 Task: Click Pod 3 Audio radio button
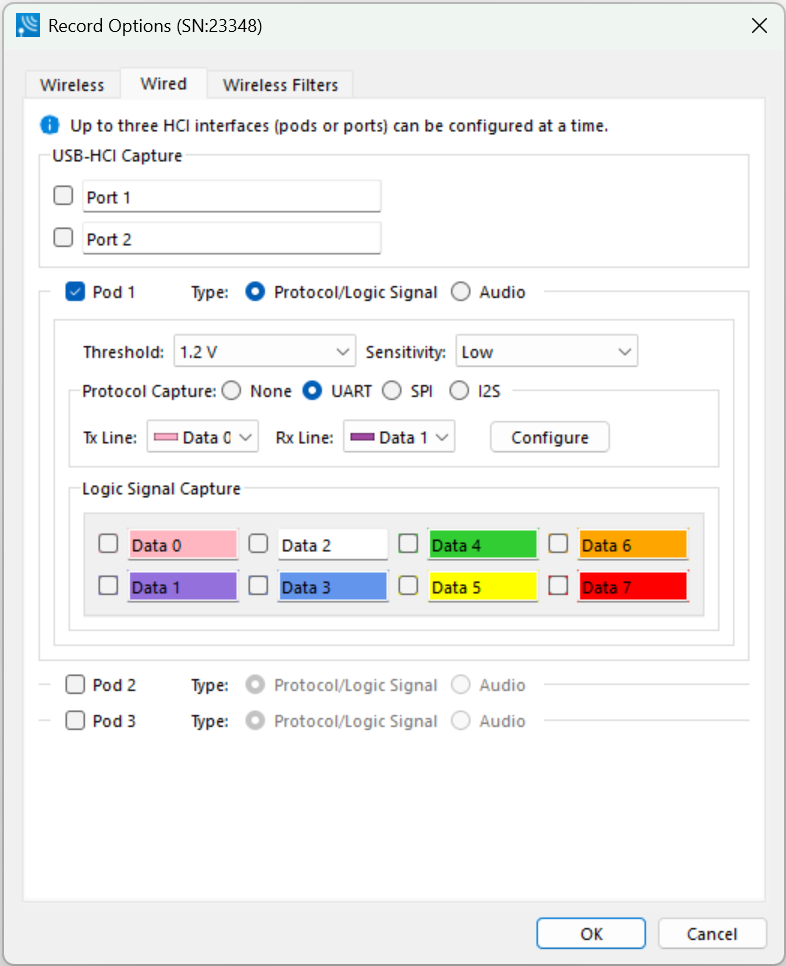tap(461, 720)
